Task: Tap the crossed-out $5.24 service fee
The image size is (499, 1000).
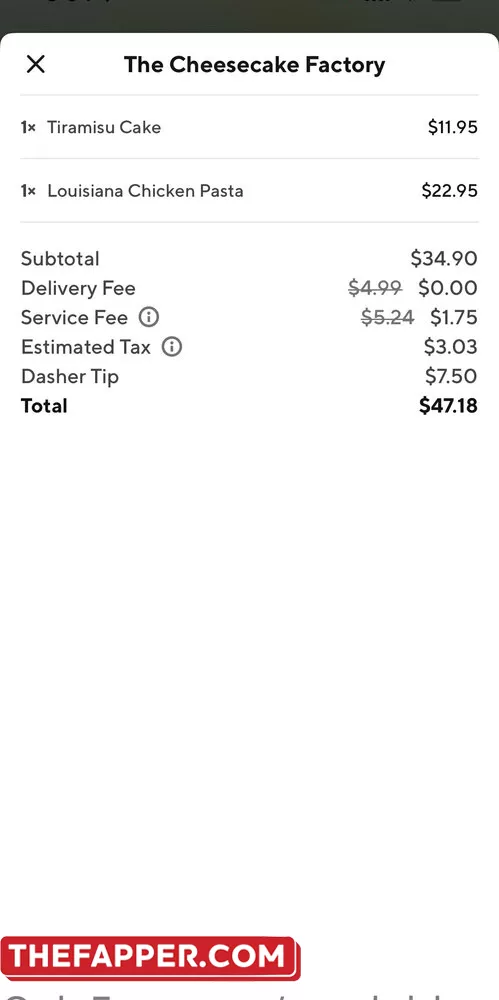Action: pos(387,317)
